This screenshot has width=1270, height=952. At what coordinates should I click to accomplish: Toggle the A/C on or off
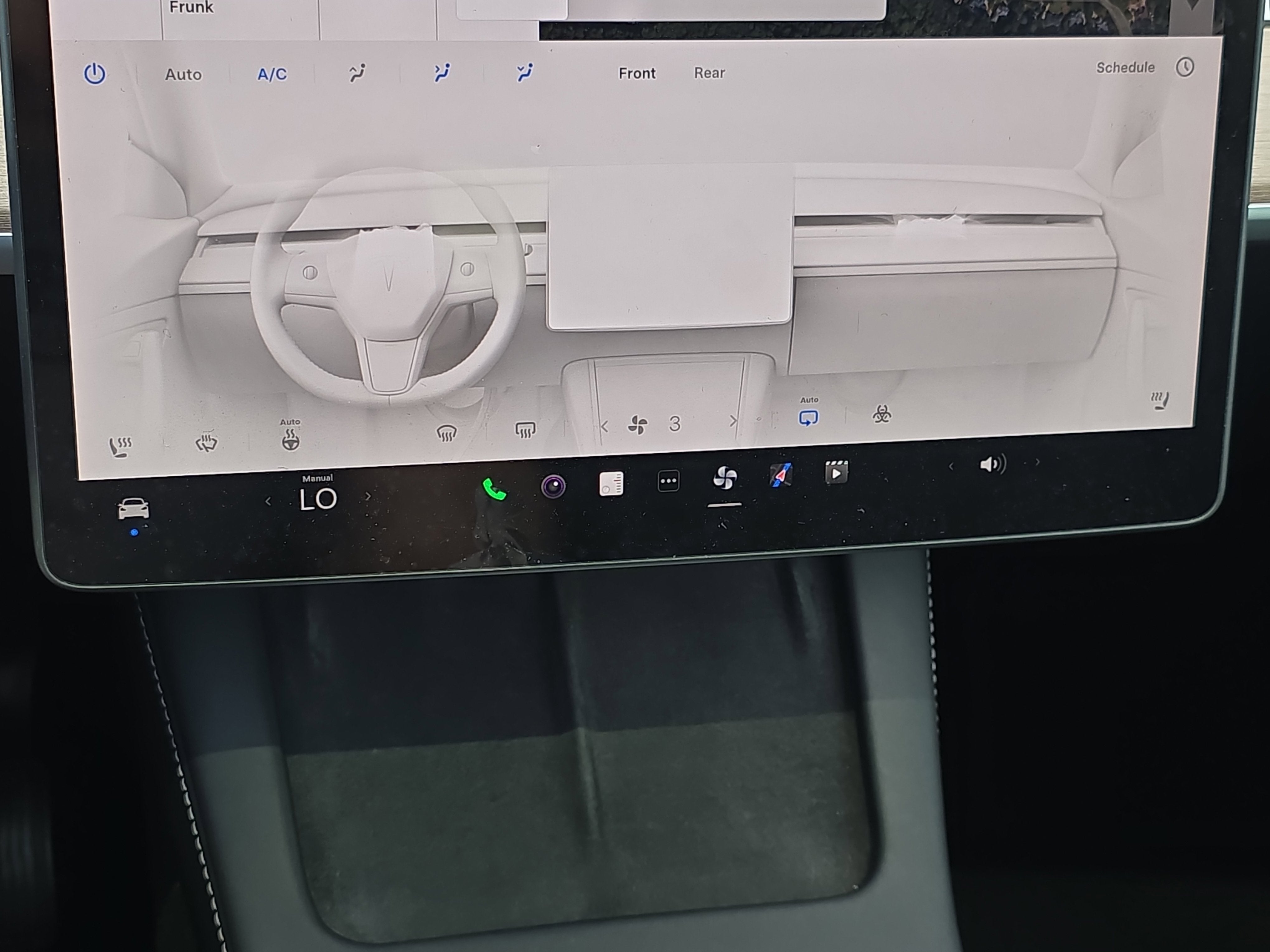tap(272, 75)
